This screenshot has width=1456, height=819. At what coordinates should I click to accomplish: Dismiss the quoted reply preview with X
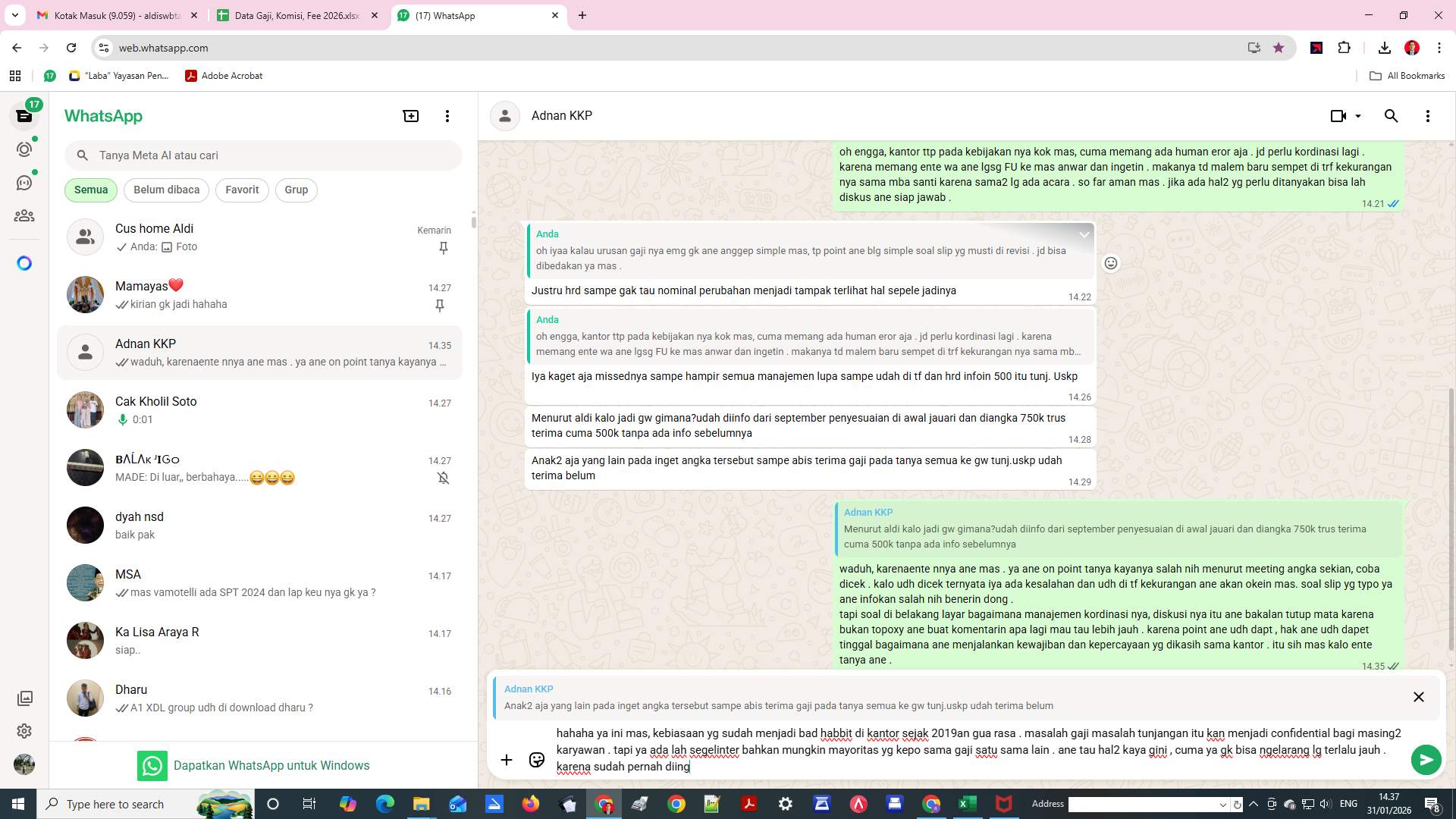tap(1419, 696)
